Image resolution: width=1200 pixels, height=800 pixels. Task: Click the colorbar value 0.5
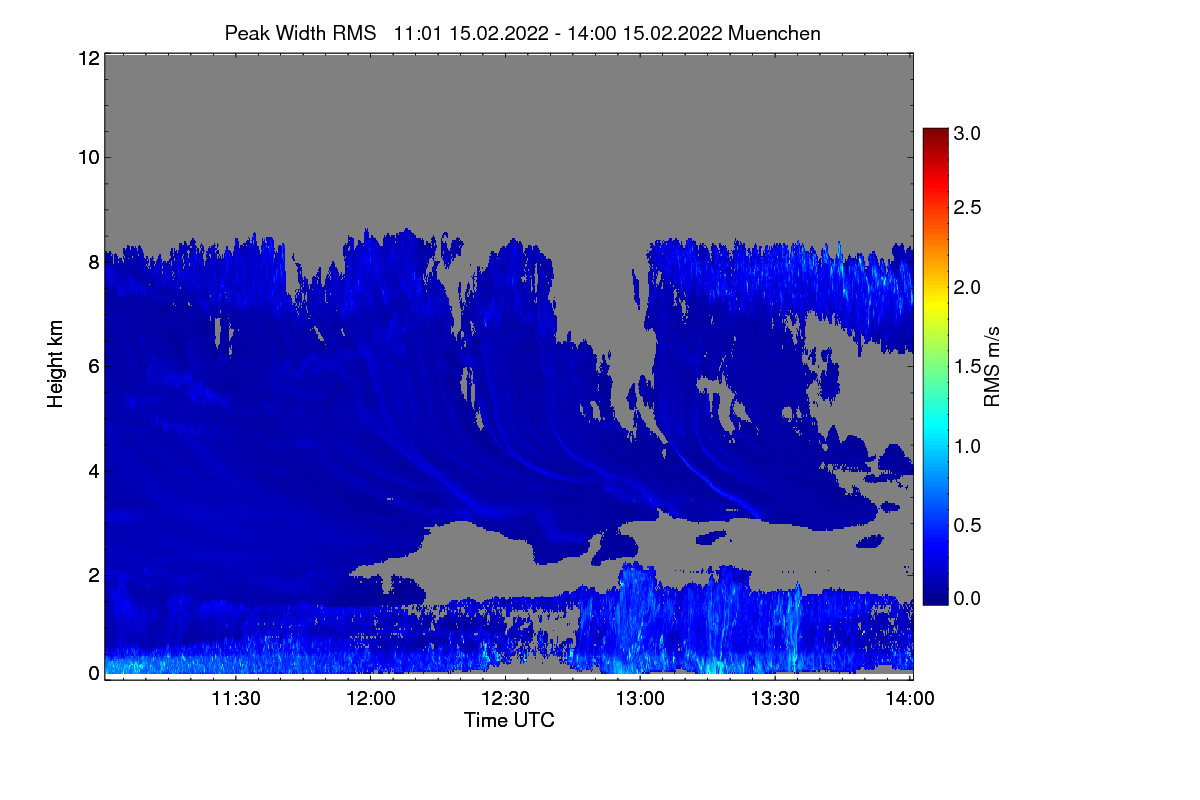[x=967, y=525]
